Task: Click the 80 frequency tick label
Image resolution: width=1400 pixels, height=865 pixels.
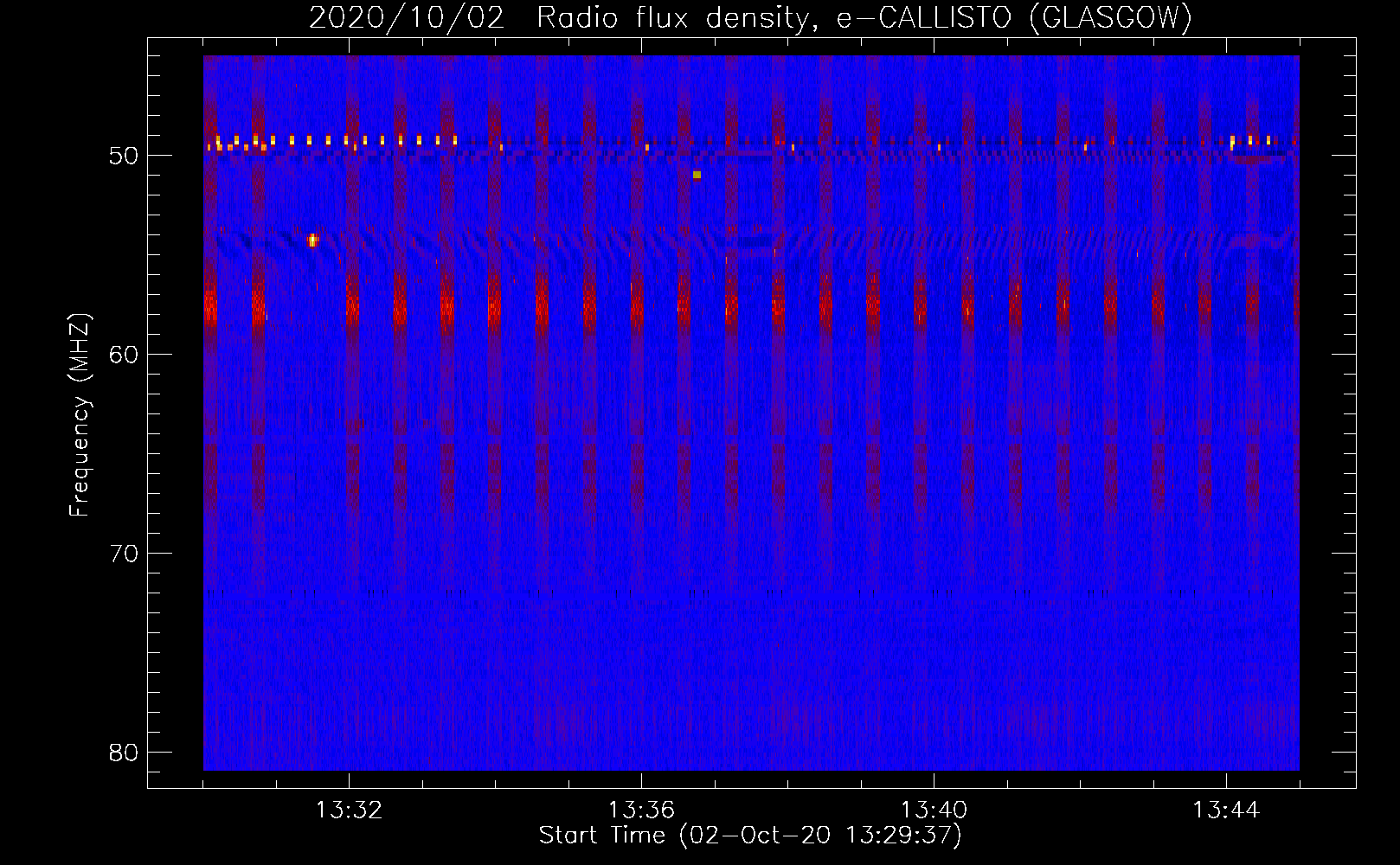Action: pos(125,752)
